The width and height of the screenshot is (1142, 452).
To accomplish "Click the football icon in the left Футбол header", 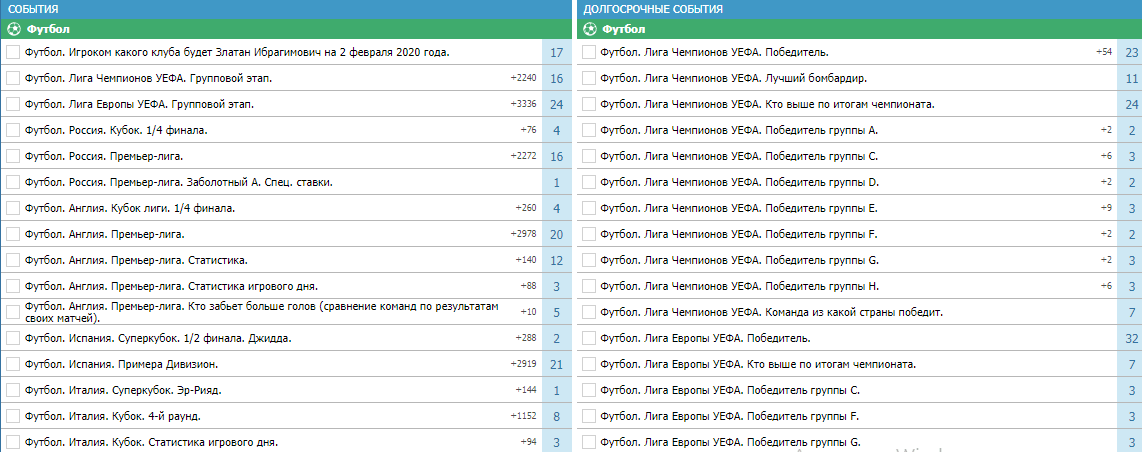I will pyautogui.click(x=14, y=29).
